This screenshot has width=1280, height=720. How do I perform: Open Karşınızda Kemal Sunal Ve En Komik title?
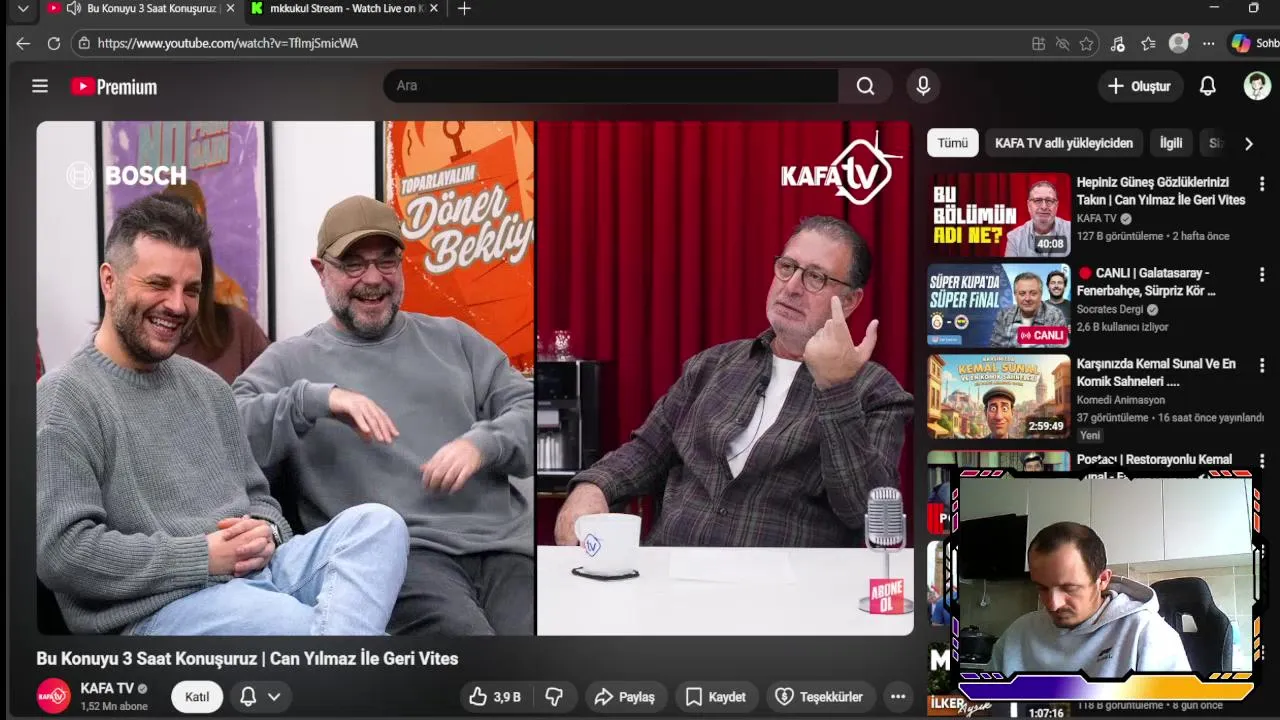(1156, 373)
